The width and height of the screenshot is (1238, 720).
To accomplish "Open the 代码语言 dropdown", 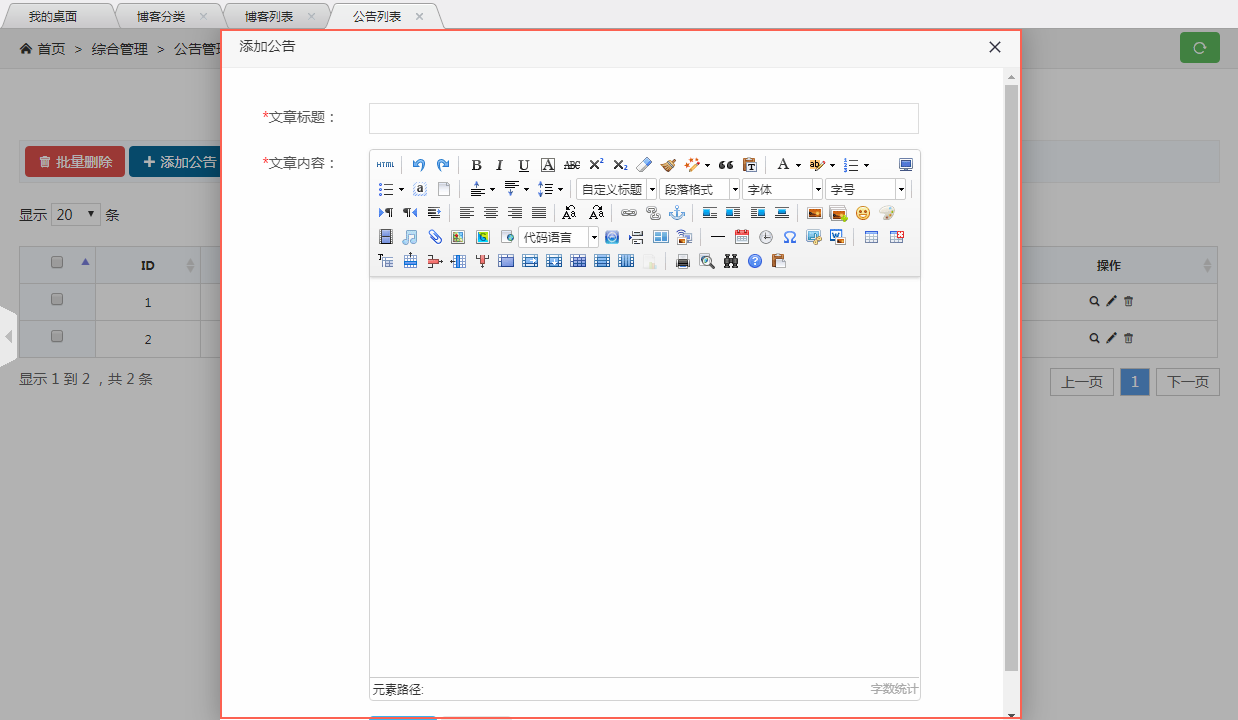I will click(x=558, y=237).
